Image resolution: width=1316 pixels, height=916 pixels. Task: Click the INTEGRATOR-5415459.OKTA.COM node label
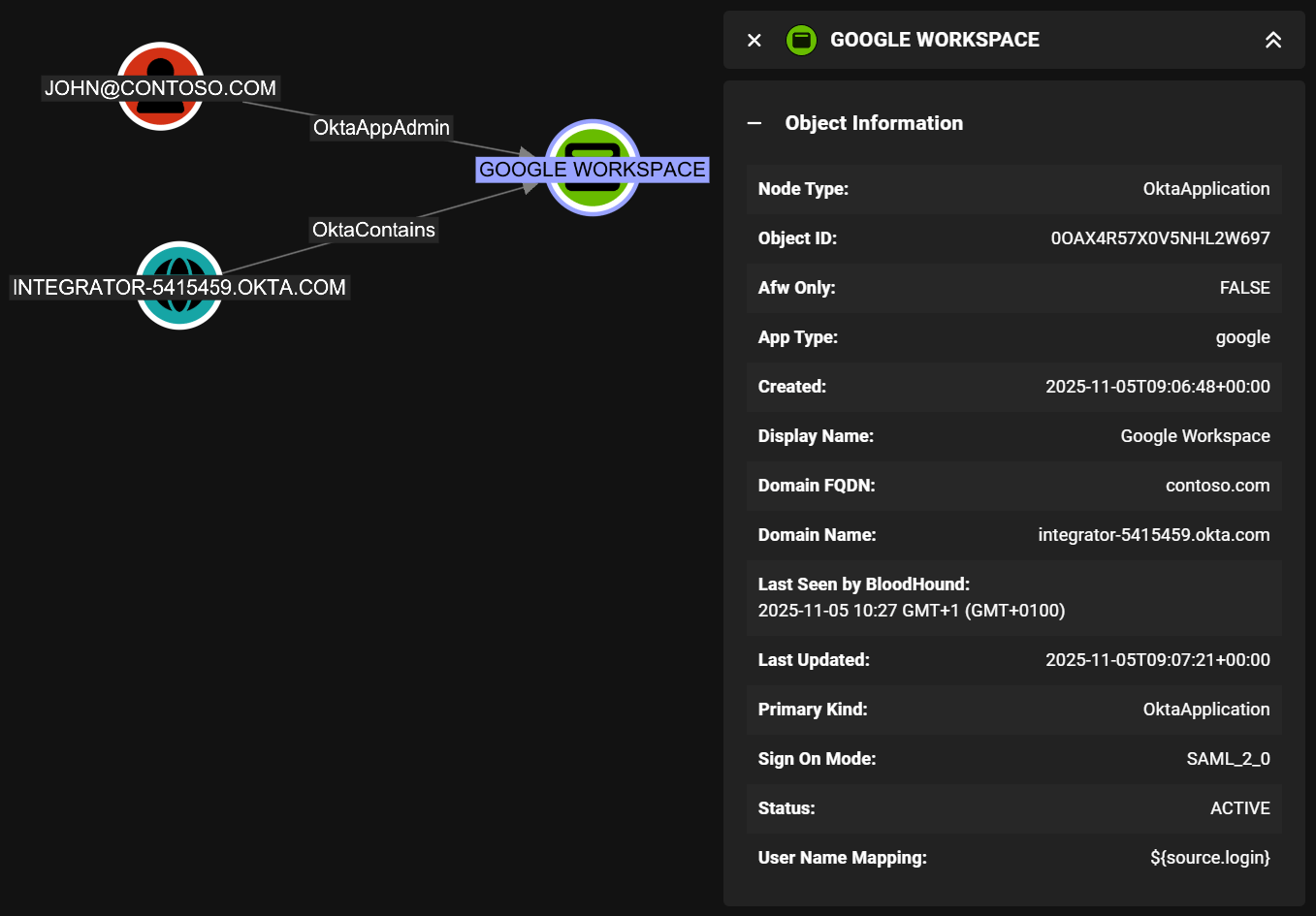click(179, 287)
